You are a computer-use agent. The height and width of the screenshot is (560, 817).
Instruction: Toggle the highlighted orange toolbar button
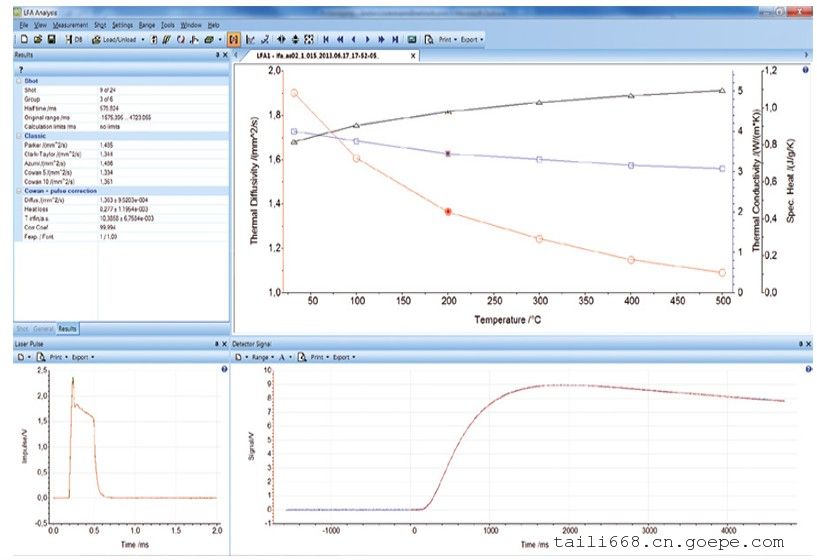click(233, 39)
